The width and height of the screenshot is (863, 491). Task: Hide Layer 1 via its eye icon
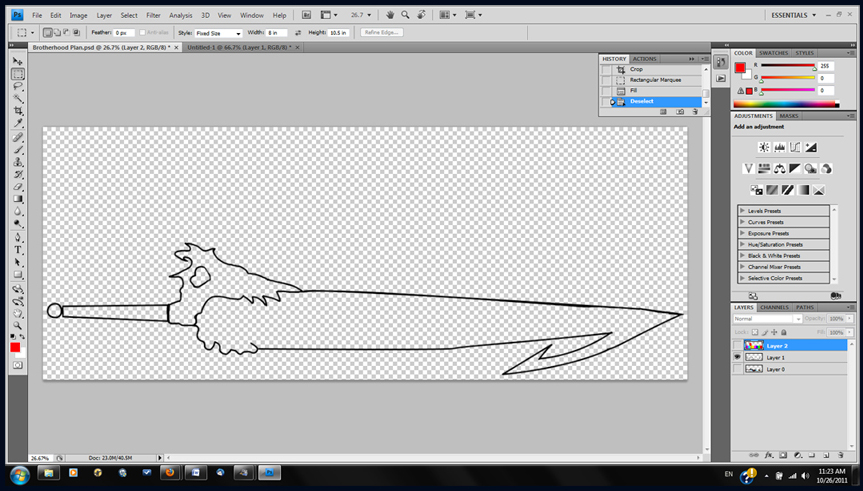[737, 357]
